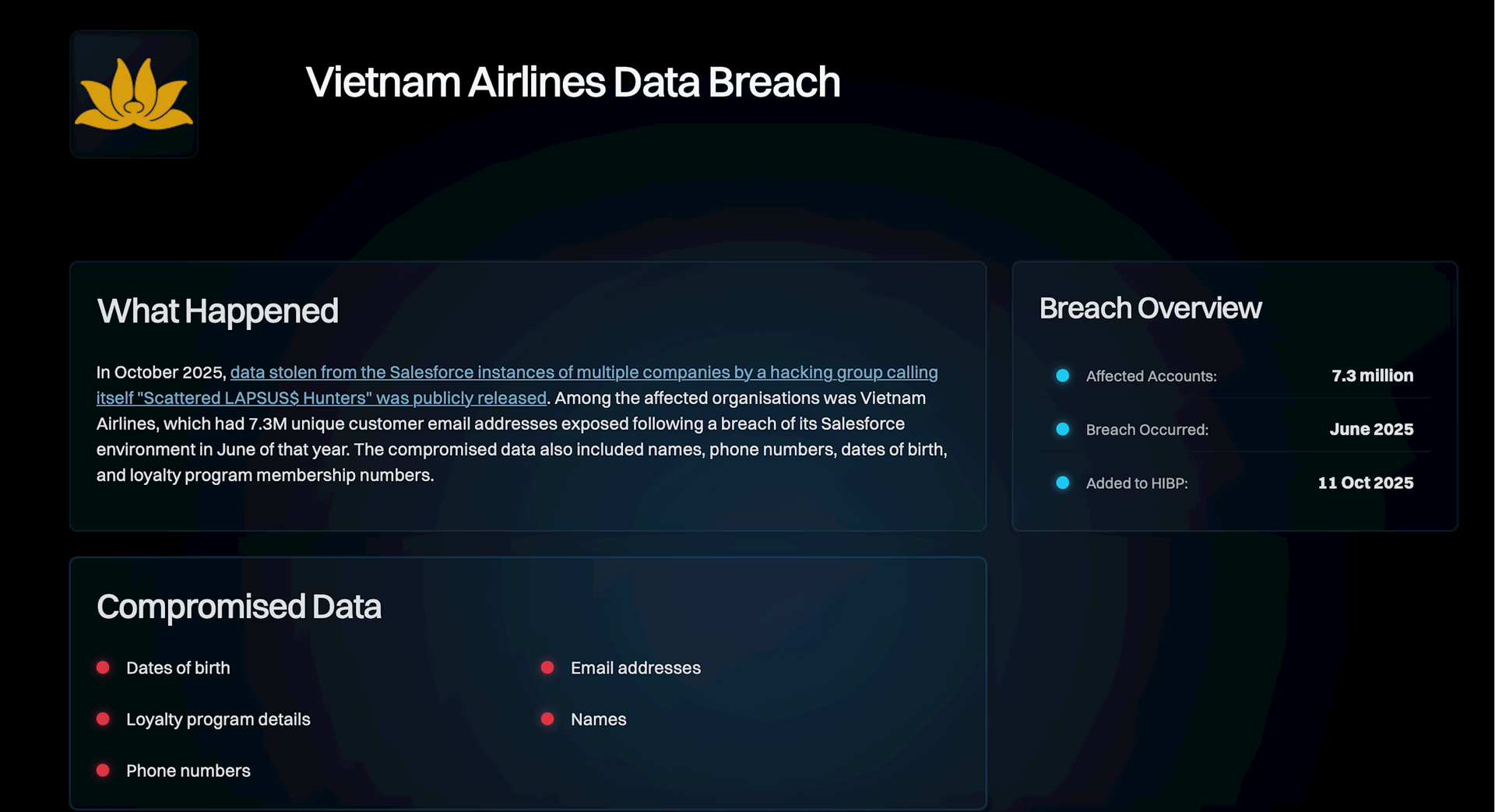This screenshot has height=812, width=1495.
Task: Click the blue bullet next to Breach Occurred
Action: pos(1062,429)
